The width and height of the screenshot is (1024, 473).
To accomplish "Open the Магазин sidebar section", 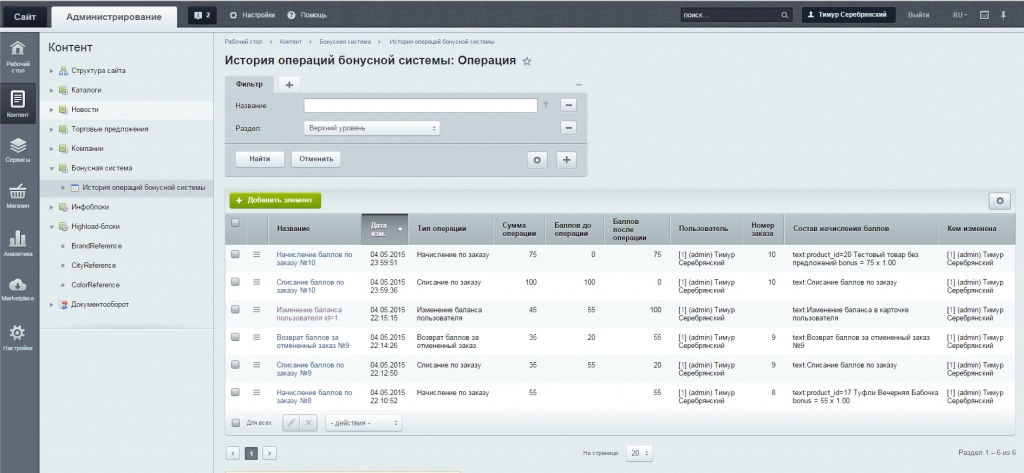I will click(17, 196).
